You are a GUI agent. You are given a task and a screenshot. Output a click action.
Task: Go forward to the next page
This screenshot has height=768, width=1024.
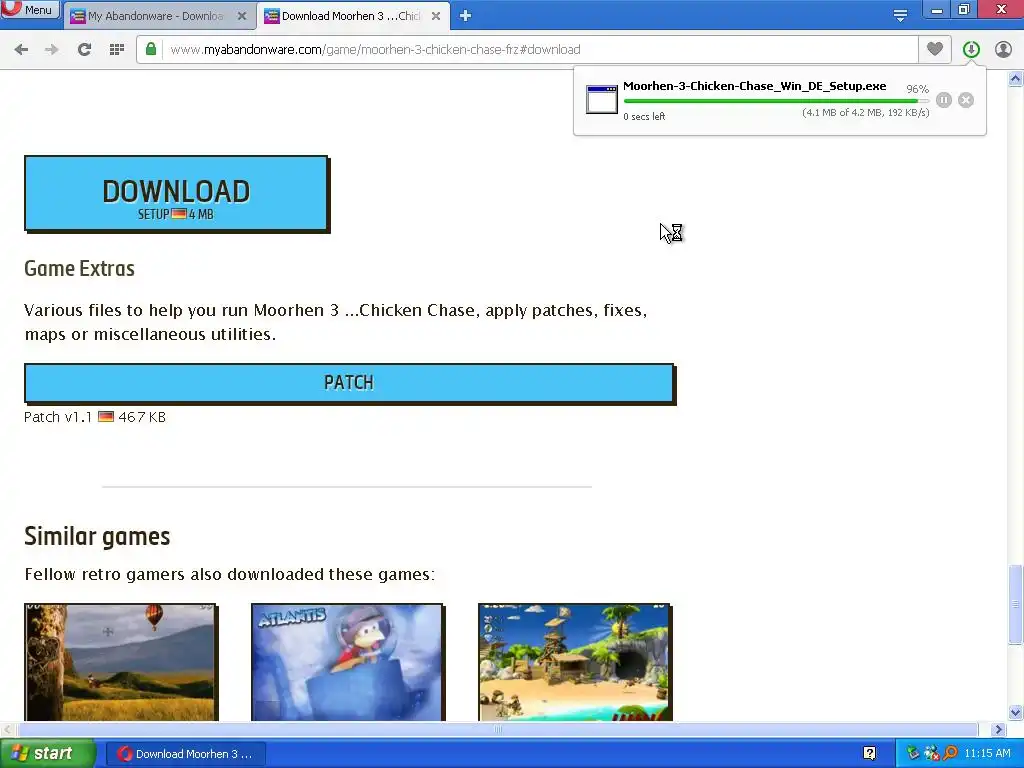52,50
